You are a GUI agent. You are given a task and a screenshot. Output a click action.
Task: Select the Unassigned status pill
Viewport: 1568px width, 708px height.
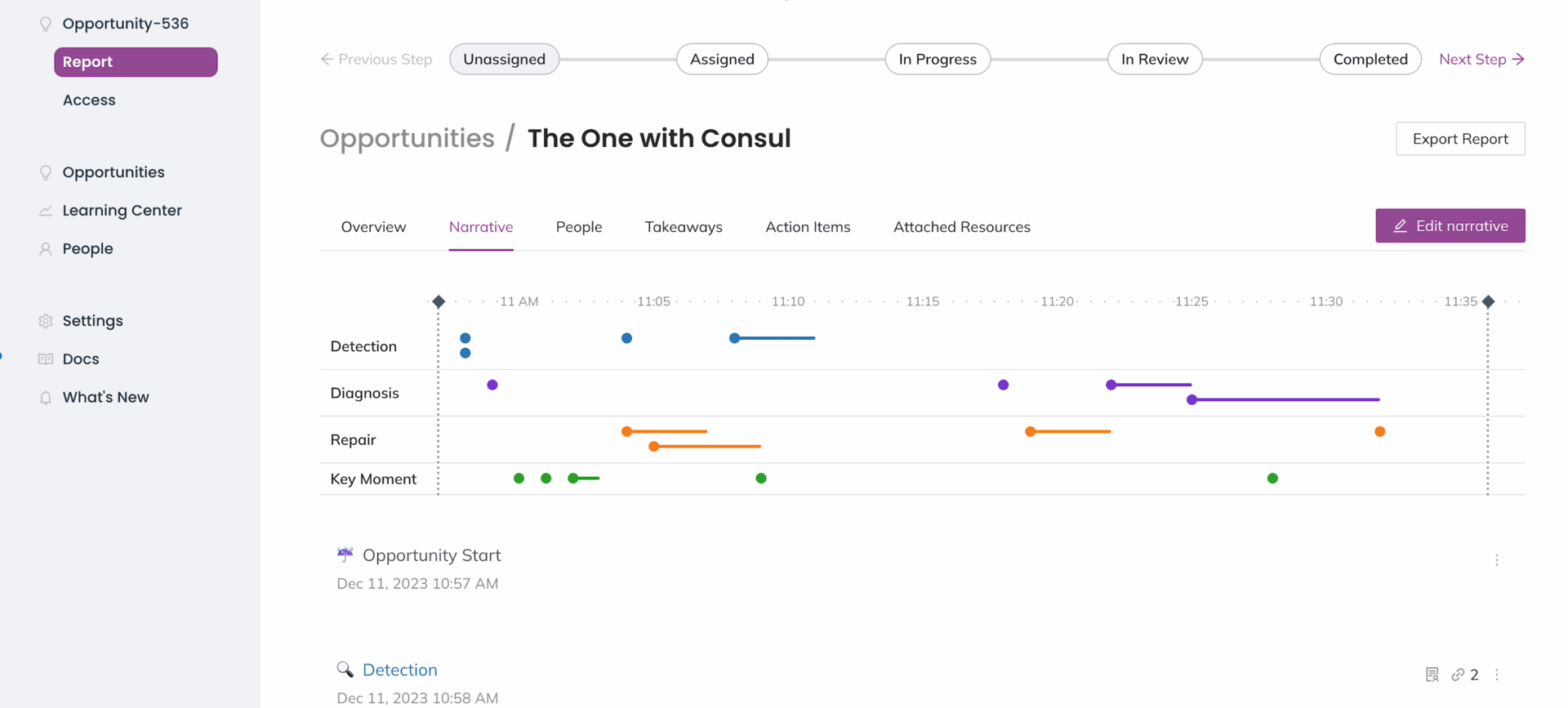pyautogui.click(x=504, y=59)
